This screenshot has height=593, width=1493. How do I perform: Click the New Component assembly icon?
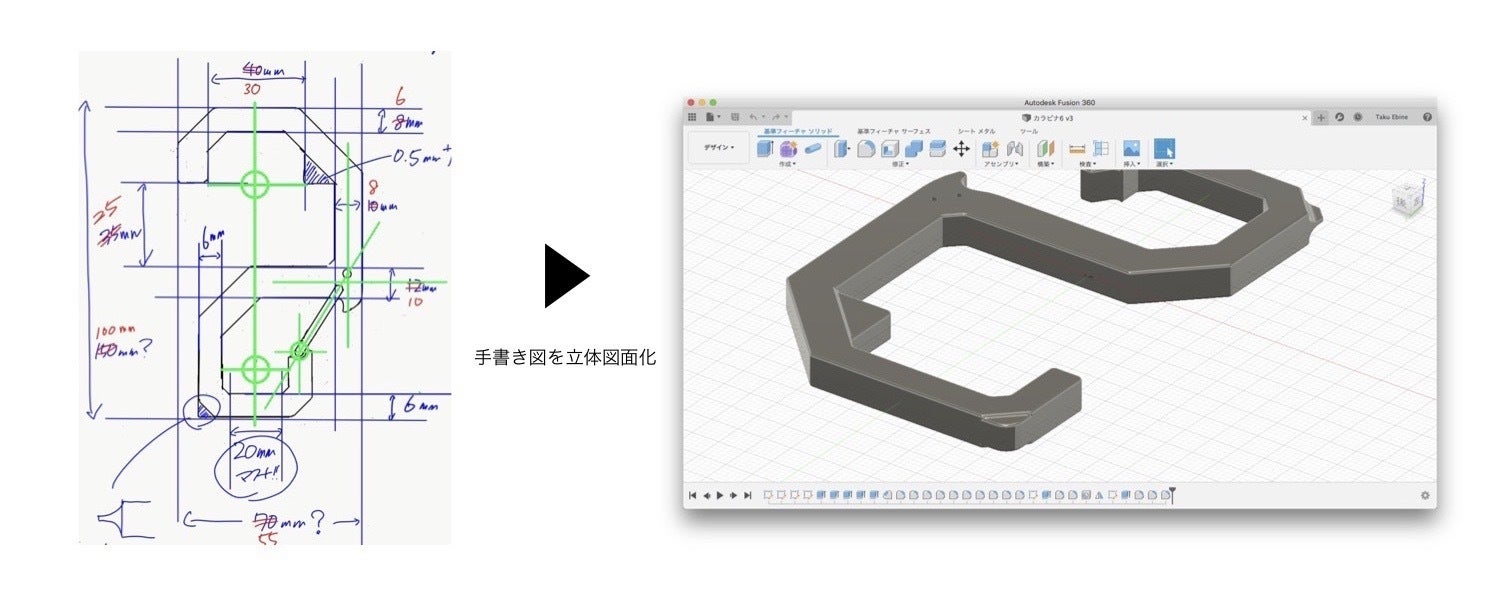(x=990, y=149)
